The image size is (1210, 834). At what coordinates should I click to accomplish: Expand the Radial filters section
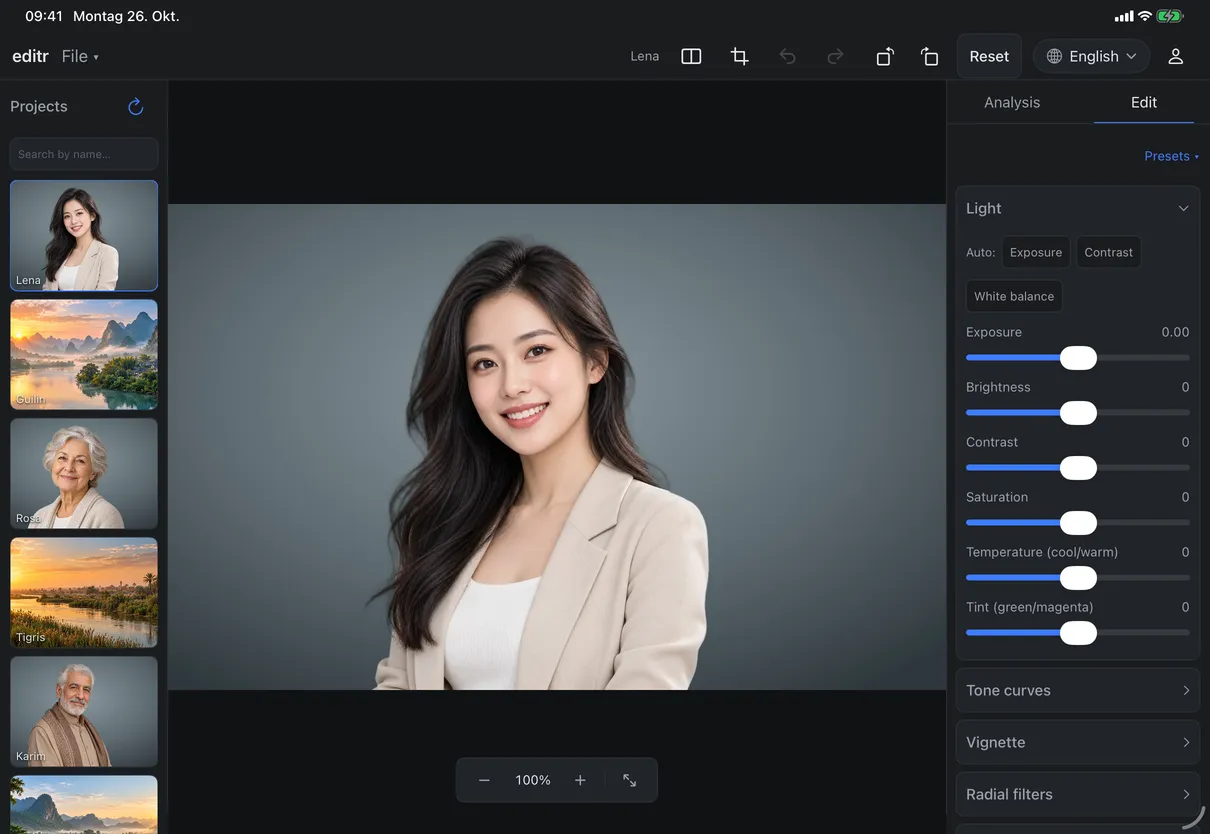pyautogui.click(x=1078, y=794)
